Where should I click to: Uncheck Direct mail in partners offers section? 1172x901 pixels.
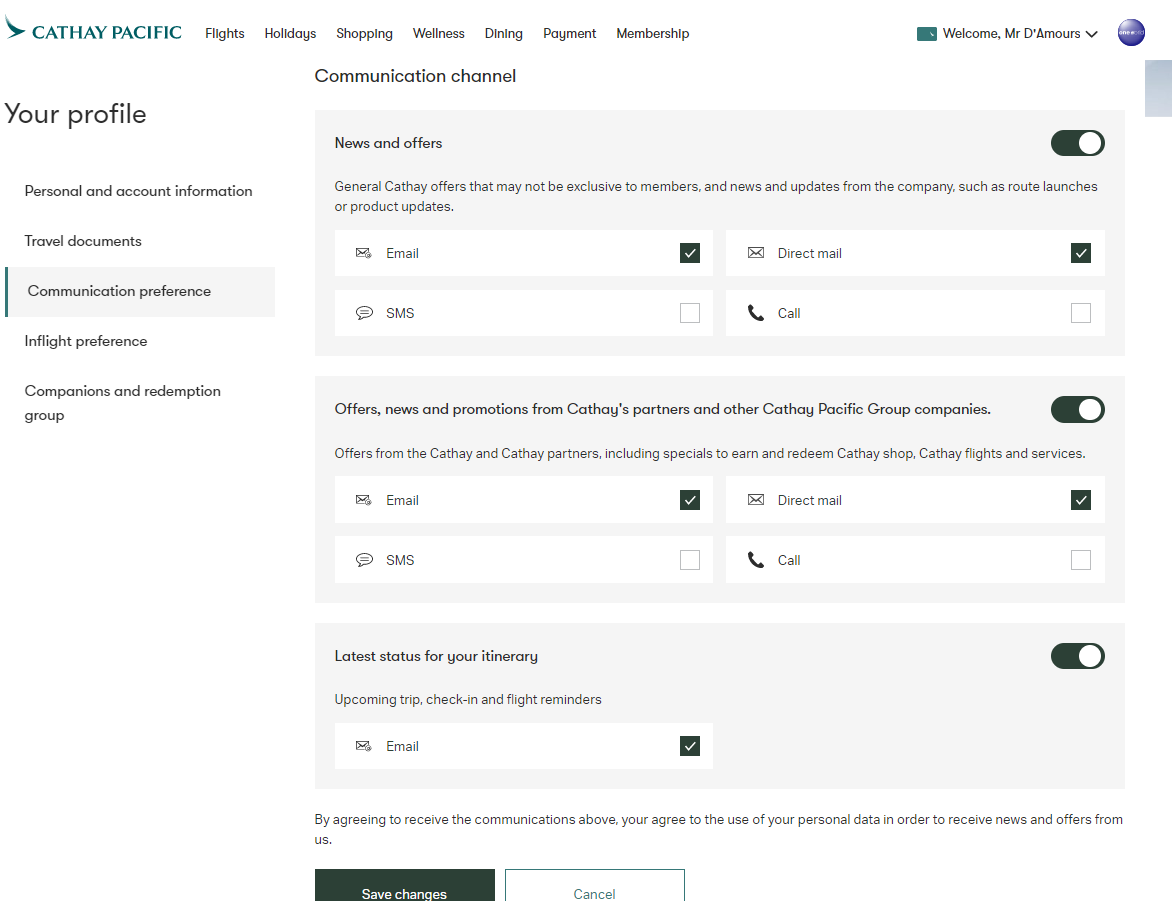[1081, 499]
